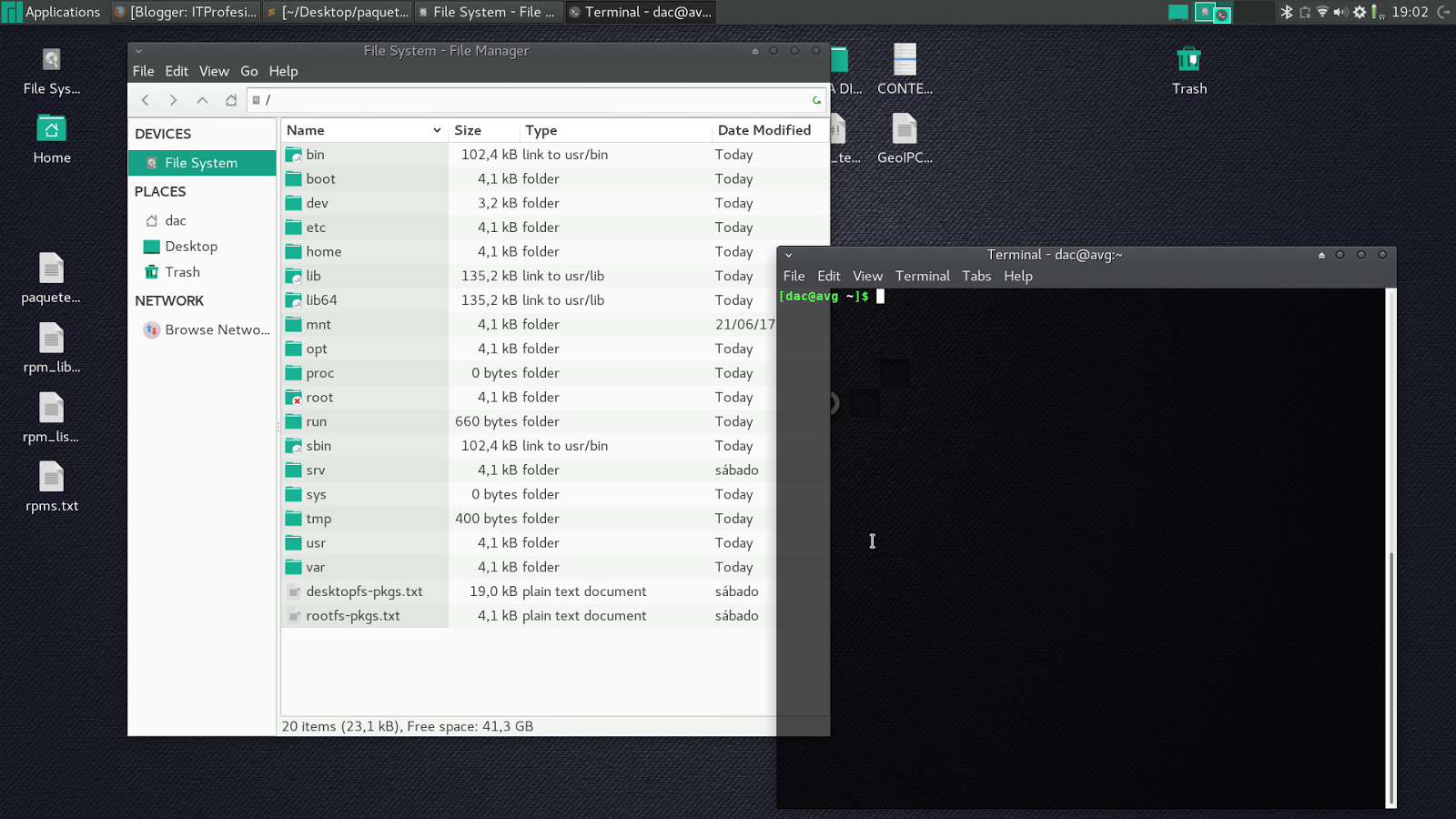1456x819 pixels.
Task: Click in the File Manager location path field
Action: click(535, 100)
